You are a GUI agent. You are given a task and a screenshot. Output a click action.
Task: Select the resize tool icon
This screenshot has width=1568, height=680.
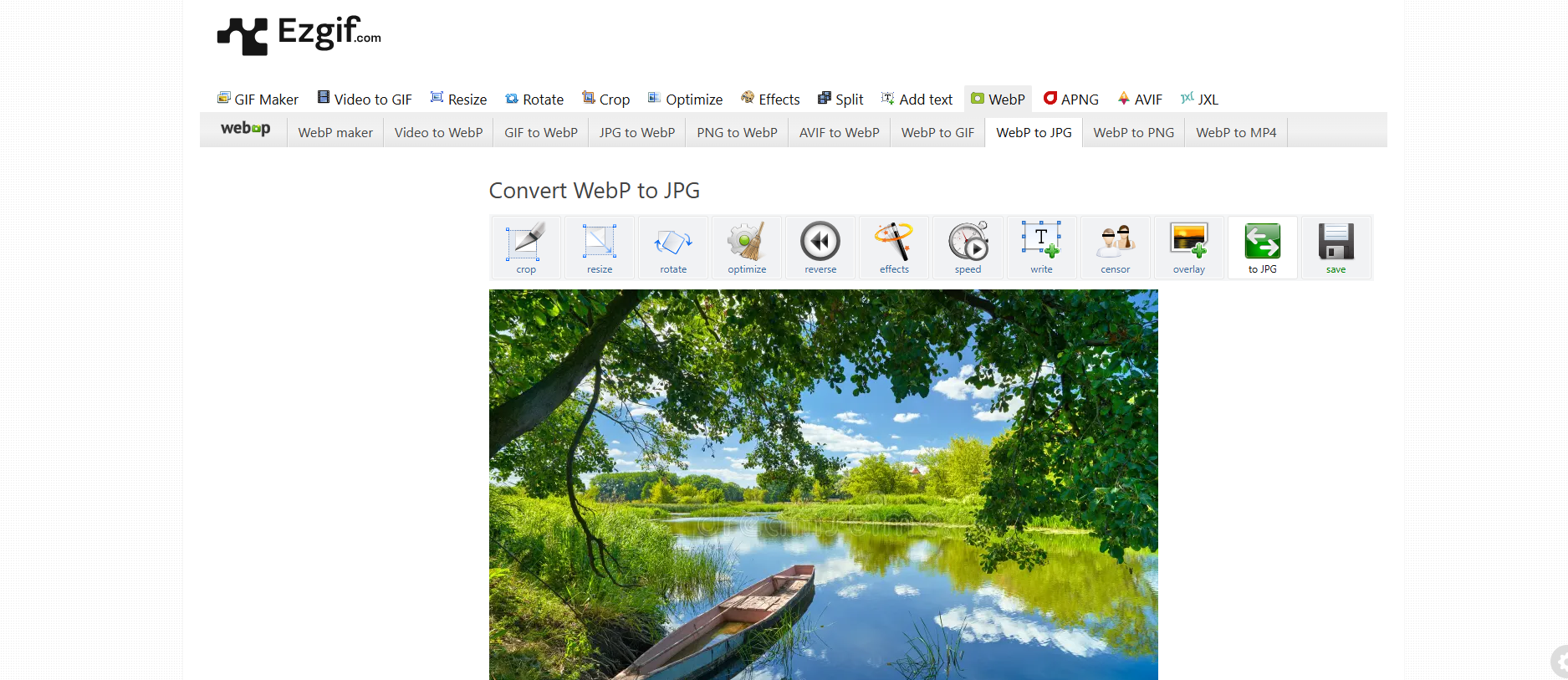click(600, 248)
